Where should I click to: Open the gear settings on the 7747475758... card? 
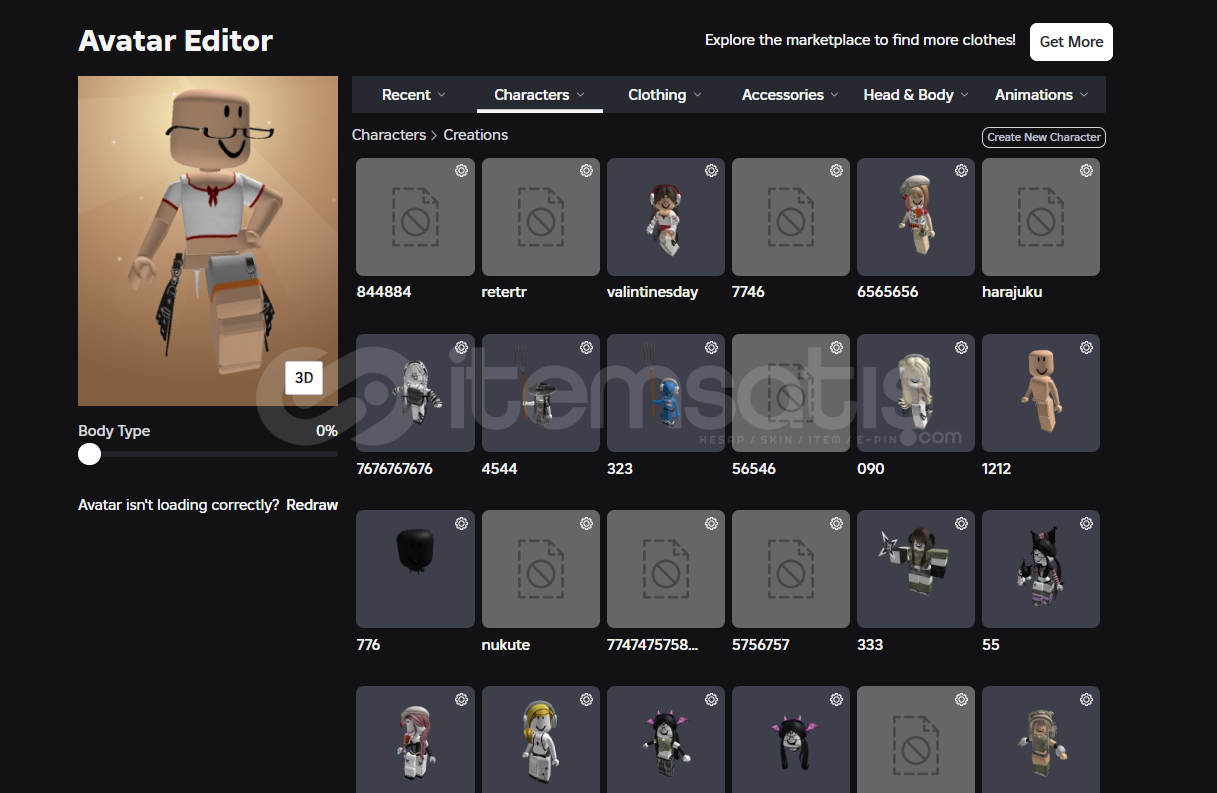[711, 523]
